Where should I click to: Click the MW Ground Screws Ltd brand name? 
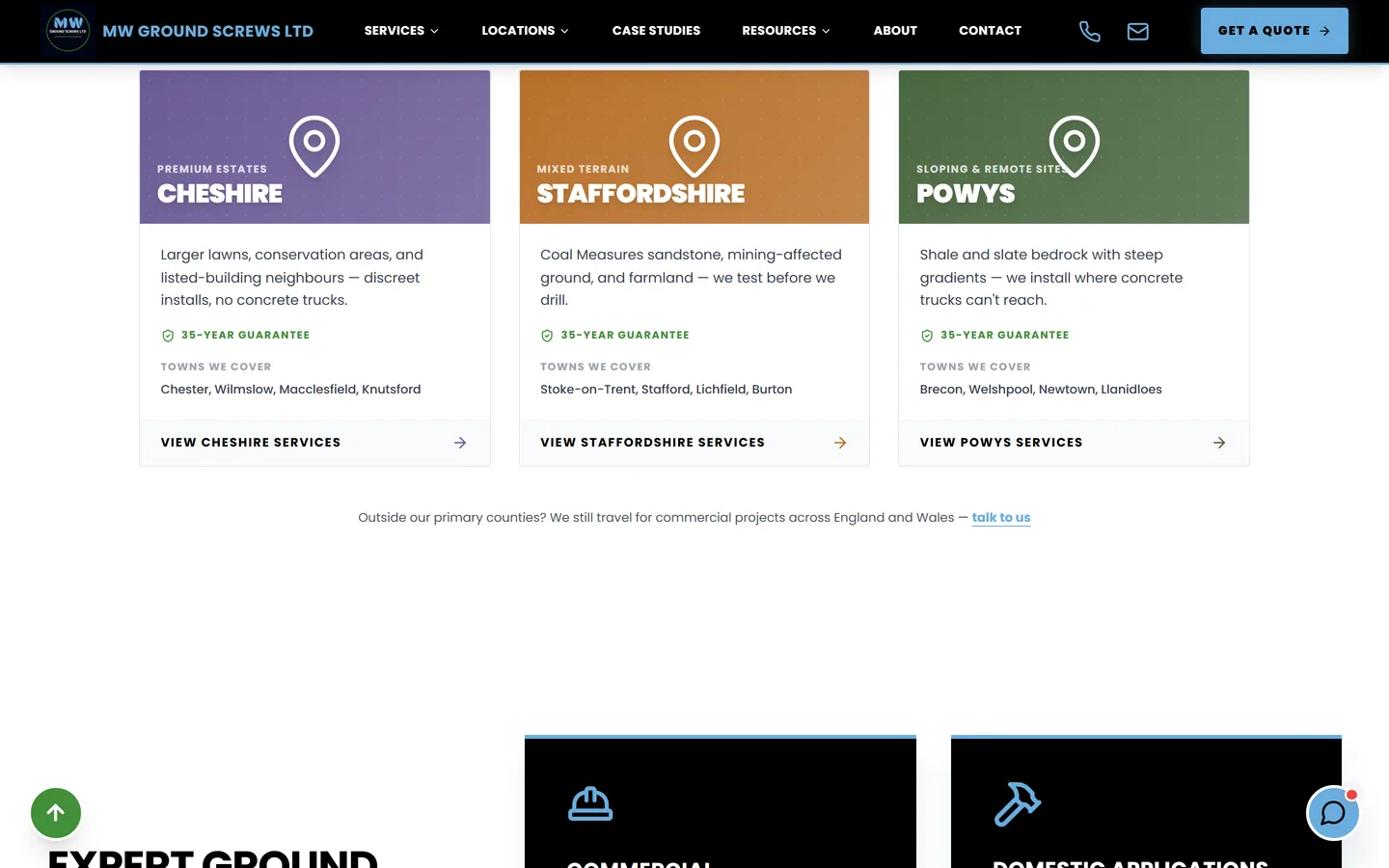[x=208, y=32]
